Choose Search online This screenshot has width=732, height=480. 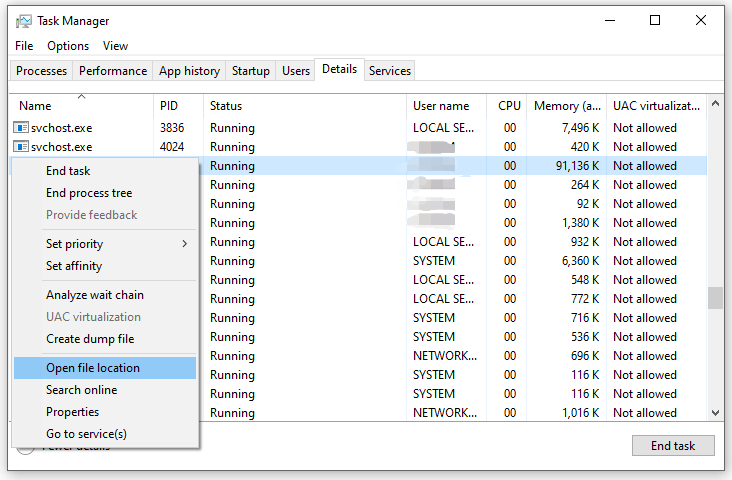click(105, 390)
